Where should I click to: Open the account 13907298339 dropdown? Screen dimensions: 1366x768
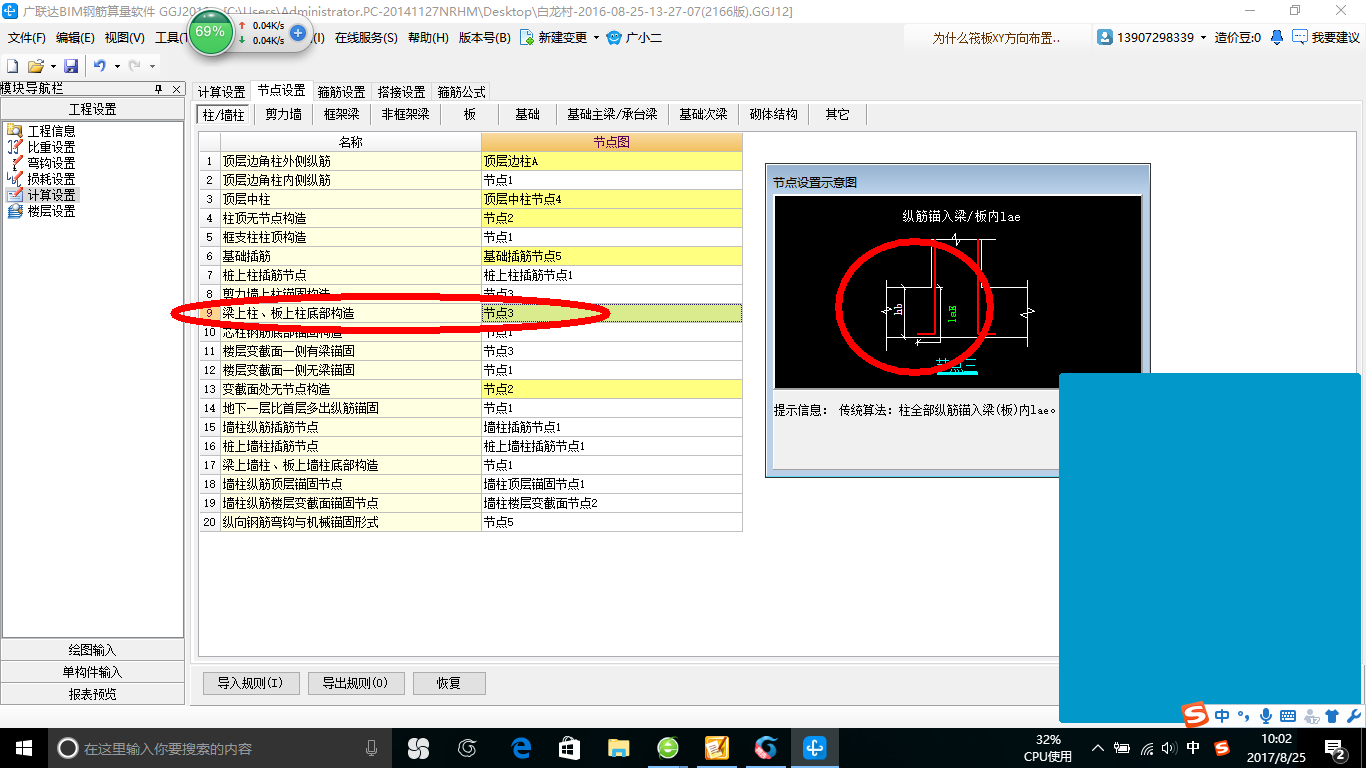tap(1204, 38)
